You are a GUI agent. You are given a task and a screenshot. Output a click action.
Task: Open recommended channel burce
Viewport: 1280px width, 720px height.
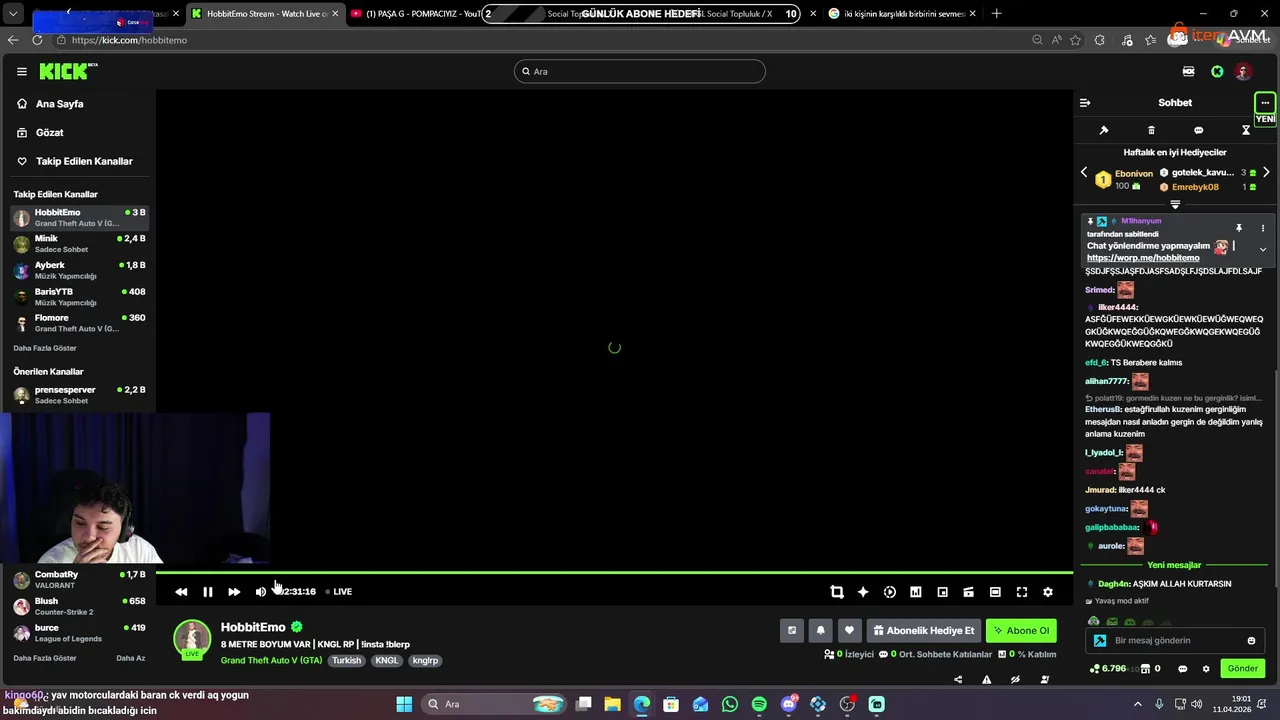pos(80,632)
